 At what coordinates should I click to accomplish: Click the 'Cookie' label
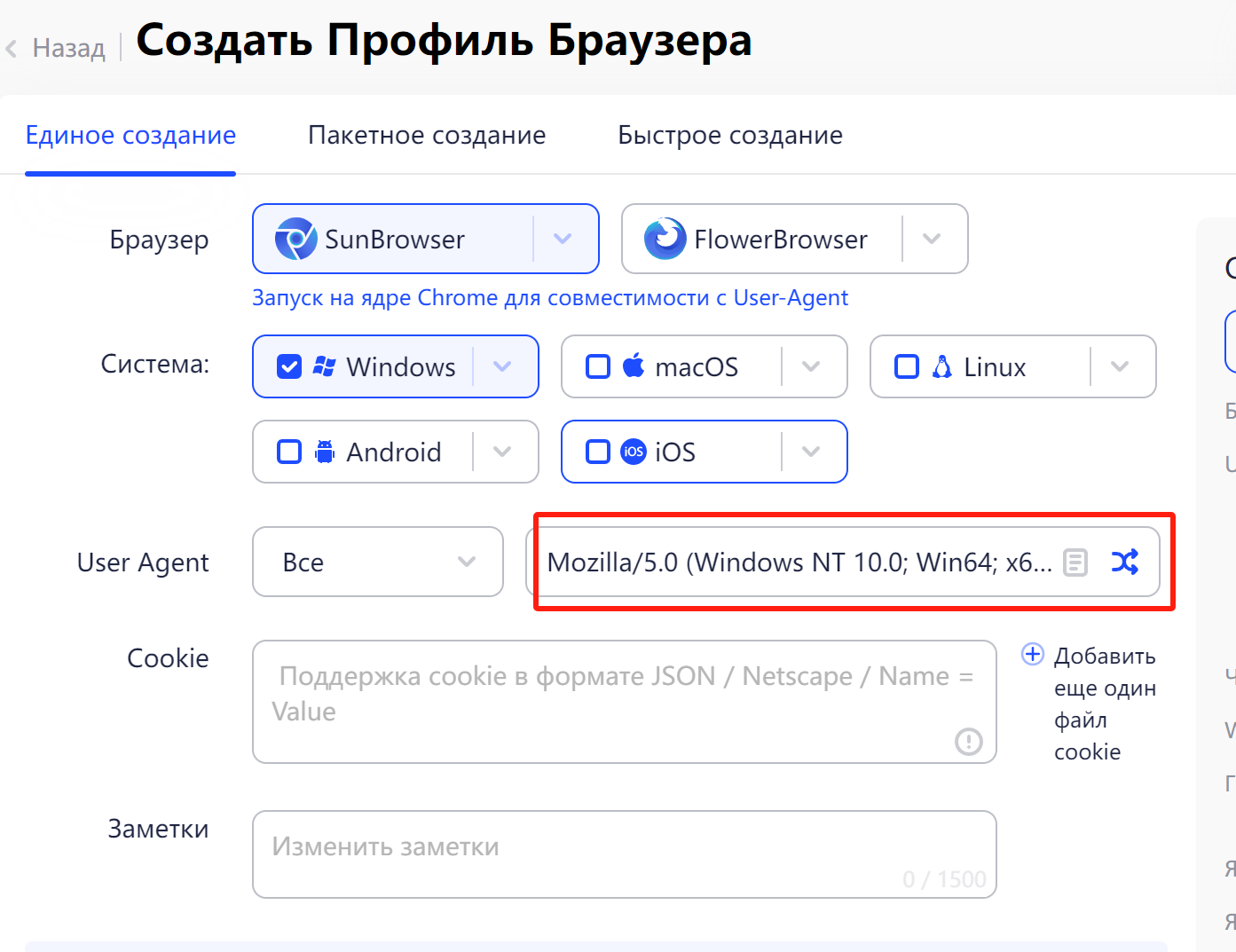pyautogui.click(x=169, y=658)
